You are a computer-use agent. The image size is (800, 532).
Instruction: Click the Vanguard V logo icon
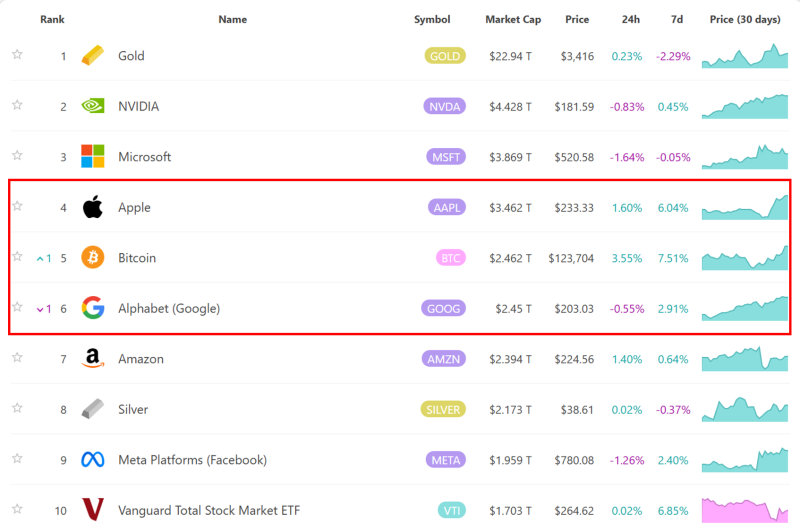[x=93, y=510]
